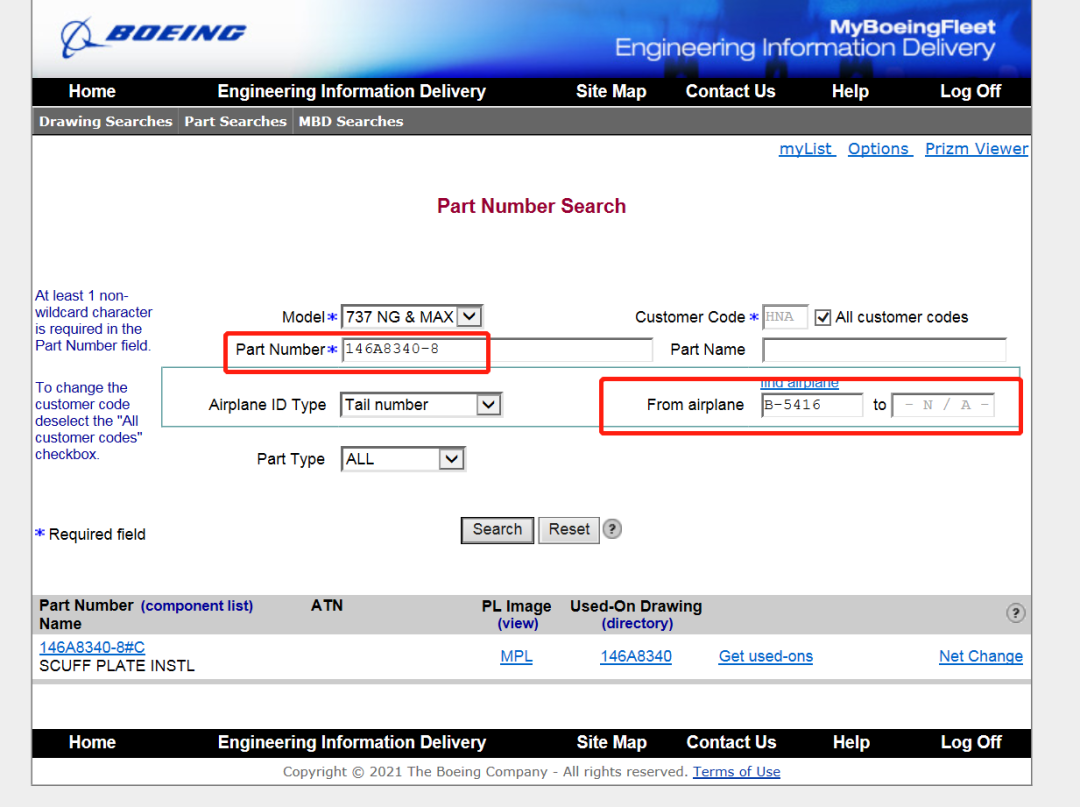The image size is (1080, 807).
Task: Switch to MBD Searches tab
Action: tap(351, 121)
